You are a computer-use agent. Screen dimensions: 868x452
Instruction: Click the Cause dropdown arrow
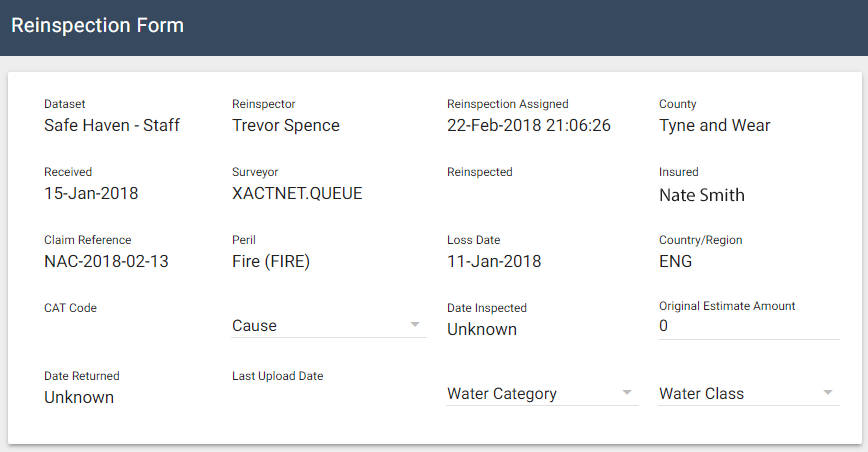point(415,325)
